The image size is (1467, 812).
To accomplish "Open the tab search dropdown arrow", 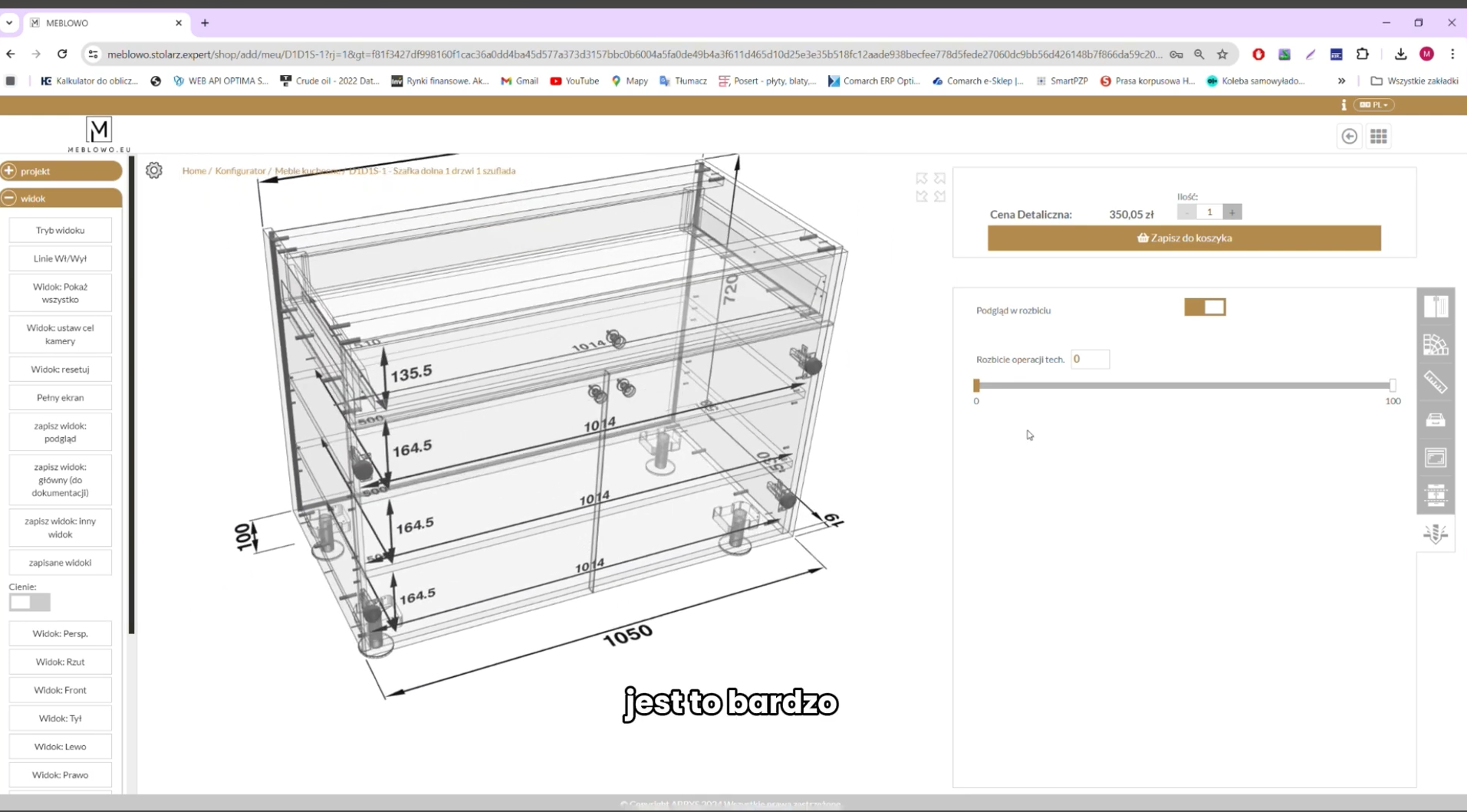I will click(9, 23).
